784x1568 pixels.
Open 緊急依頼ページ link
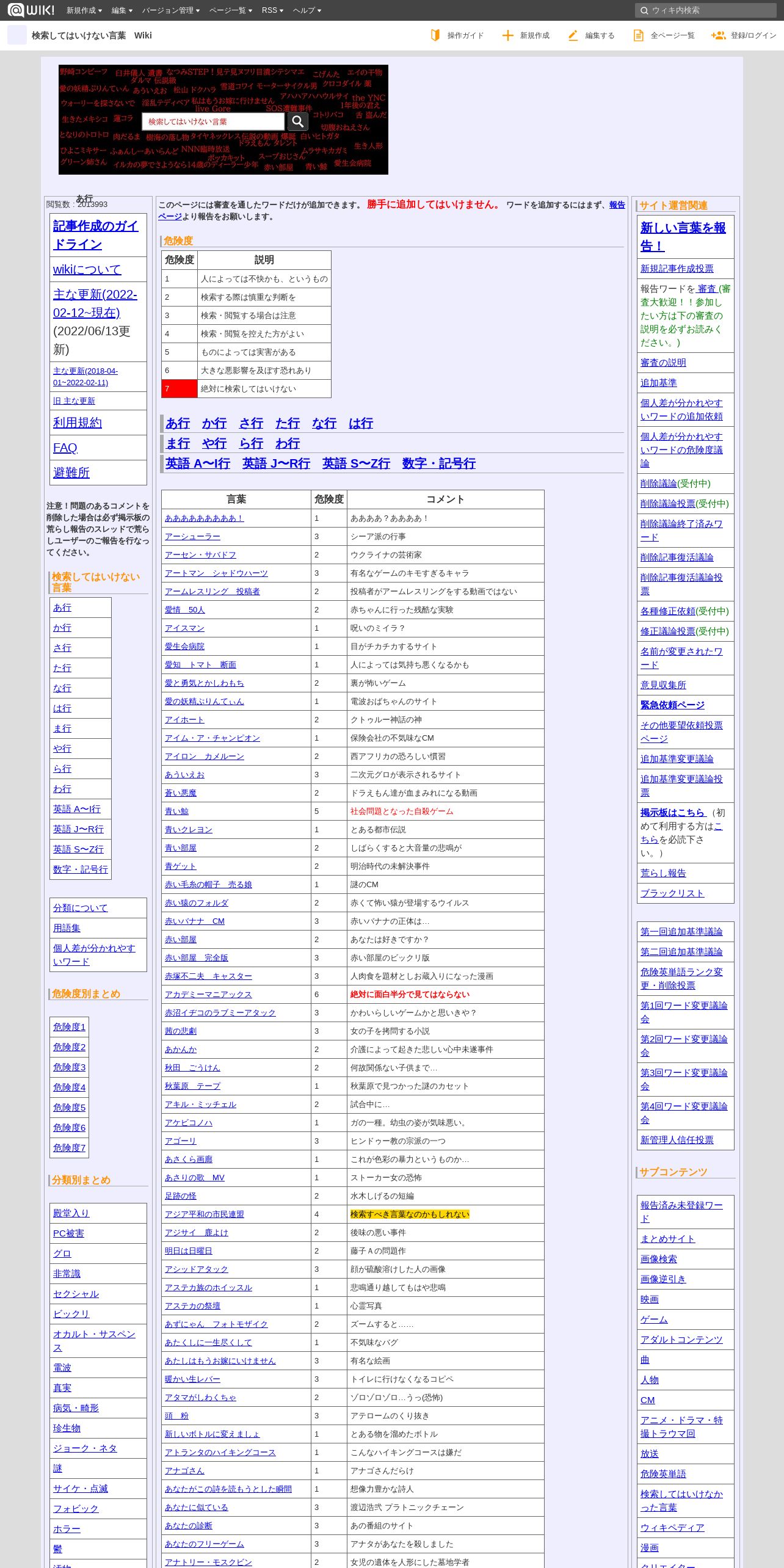coord(672,705)
